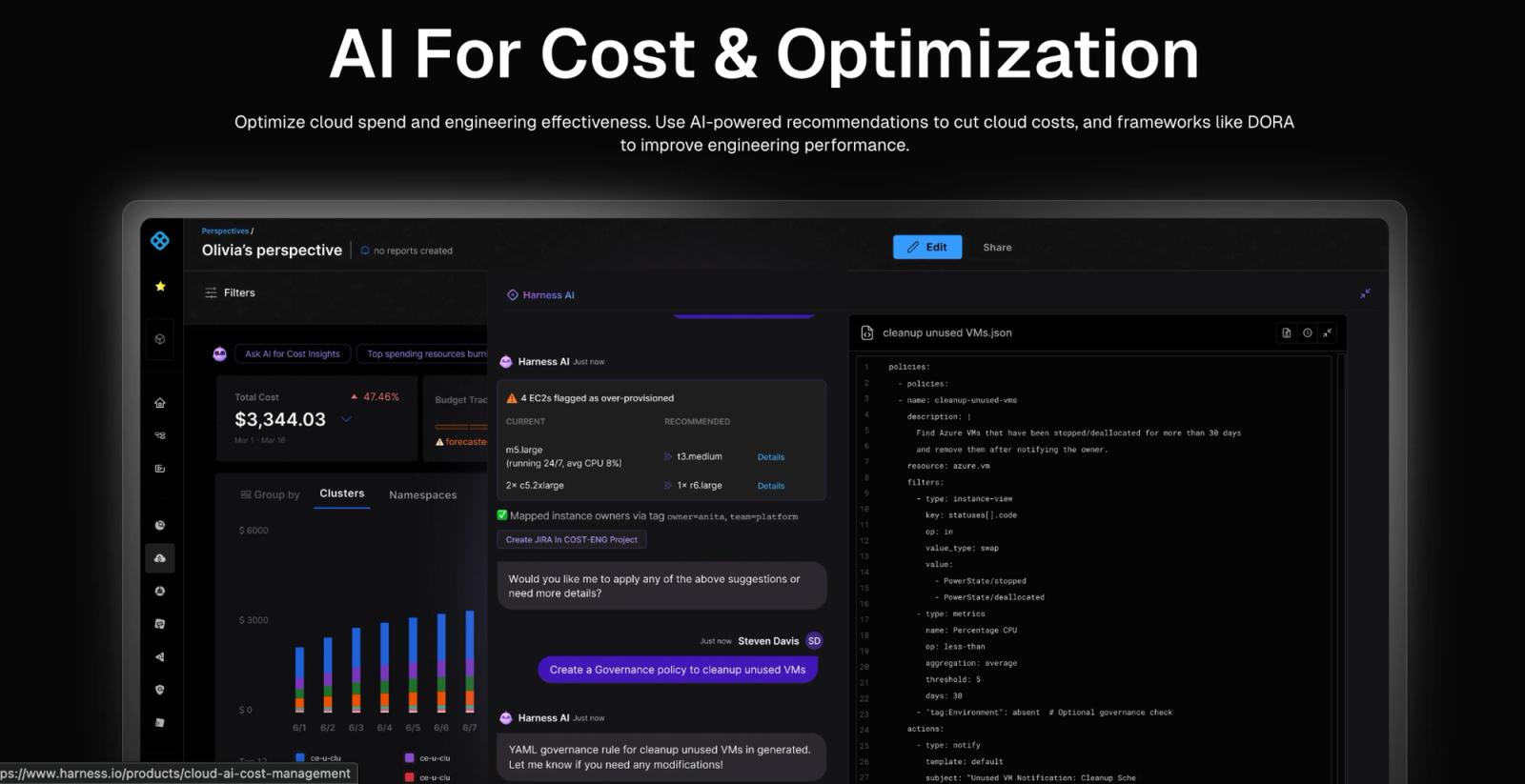This screenshot has width=1525, height=784.
Task: Click the Edit button
Action: (927, 247)
